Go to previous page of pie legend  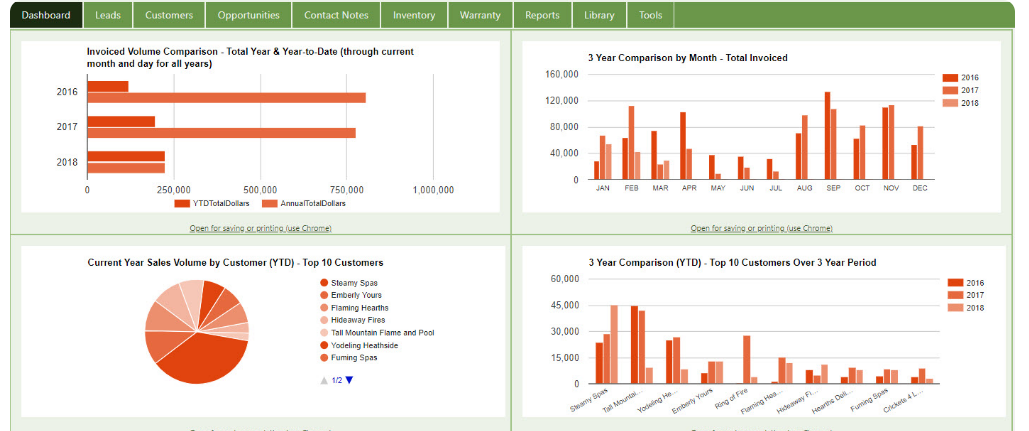tap(324, 380)
